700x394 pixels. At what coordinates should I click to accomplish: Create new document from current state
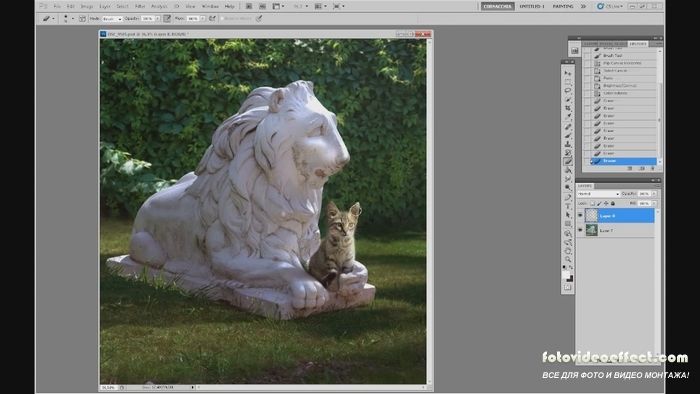click(x=630, y=169)
